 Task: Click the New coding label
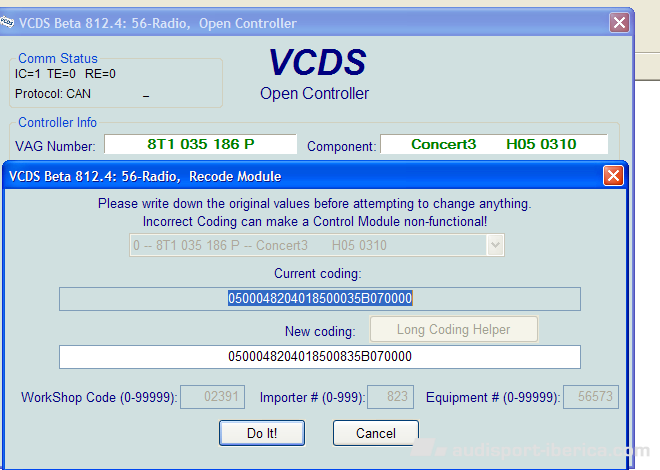coord(320,332)
